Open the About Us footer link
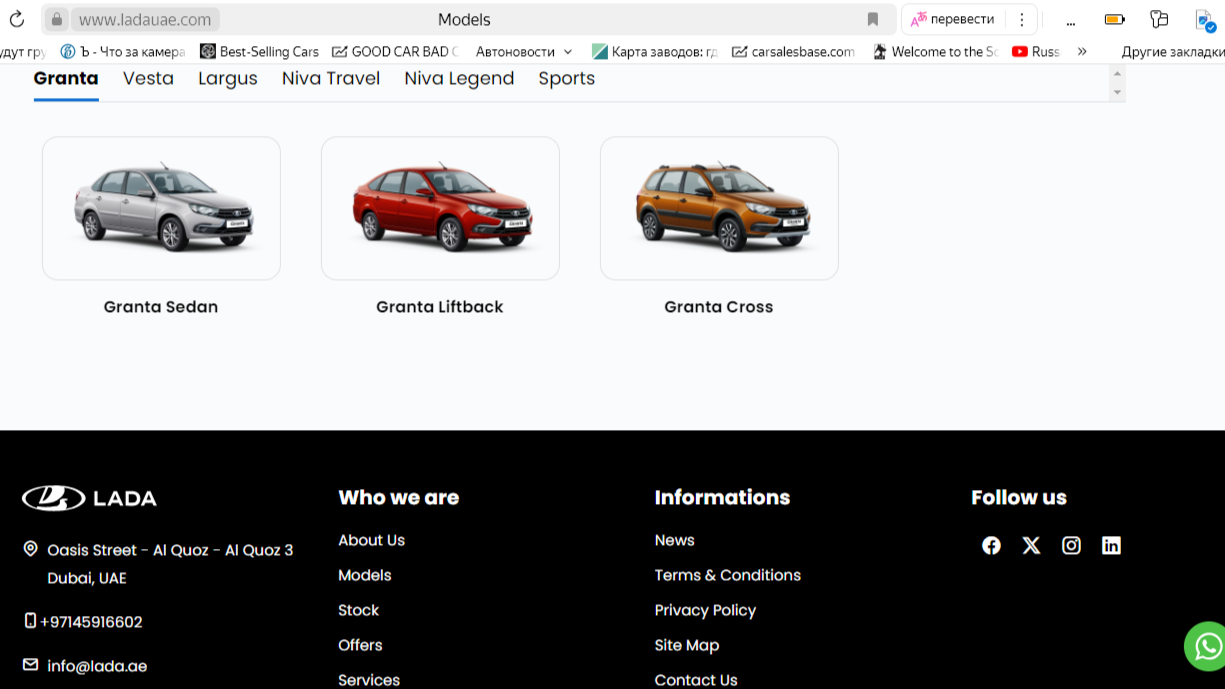 click(371, 540)
